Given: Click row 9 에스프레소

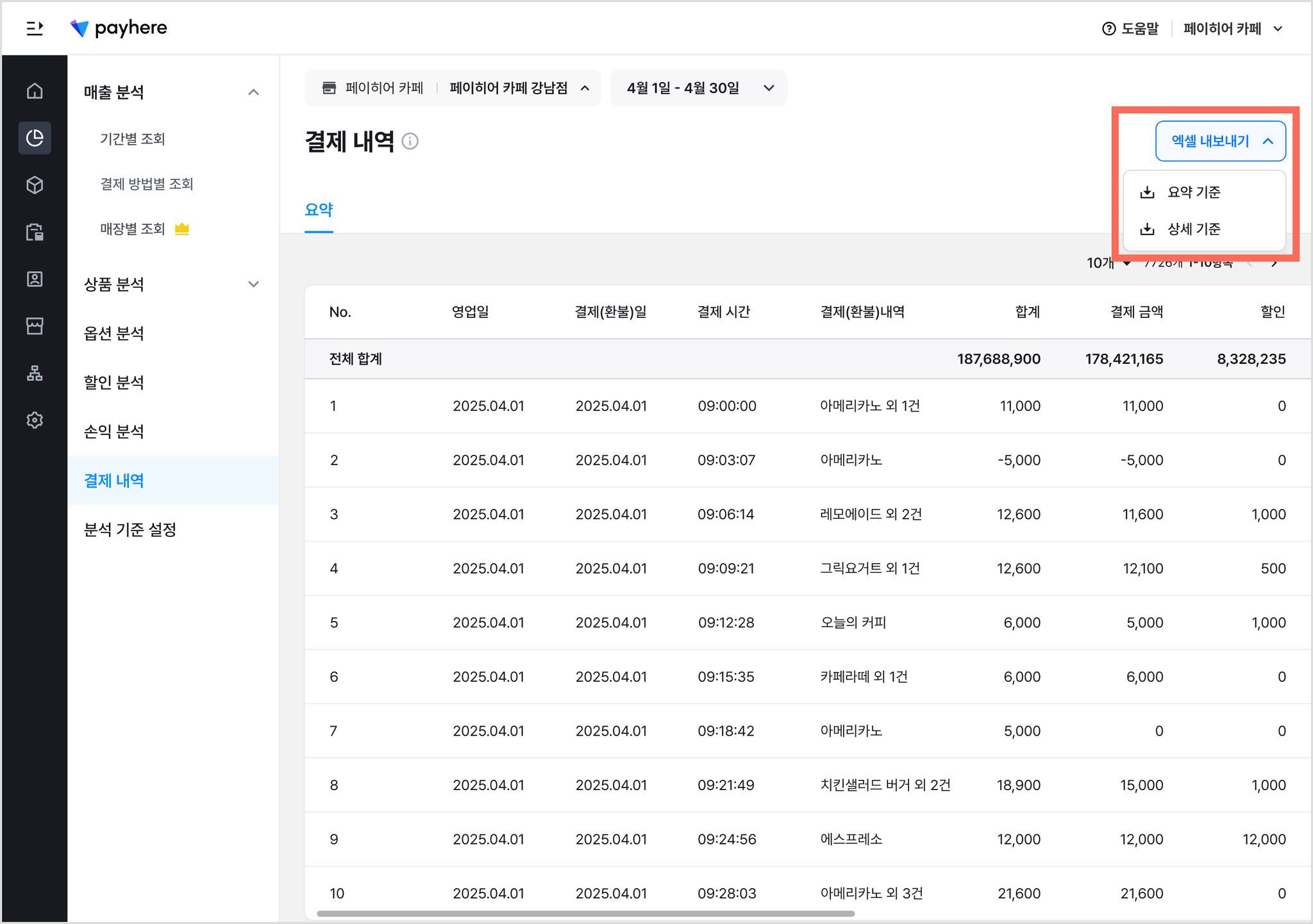Looking at the screenshot, I should coord(851,839).
